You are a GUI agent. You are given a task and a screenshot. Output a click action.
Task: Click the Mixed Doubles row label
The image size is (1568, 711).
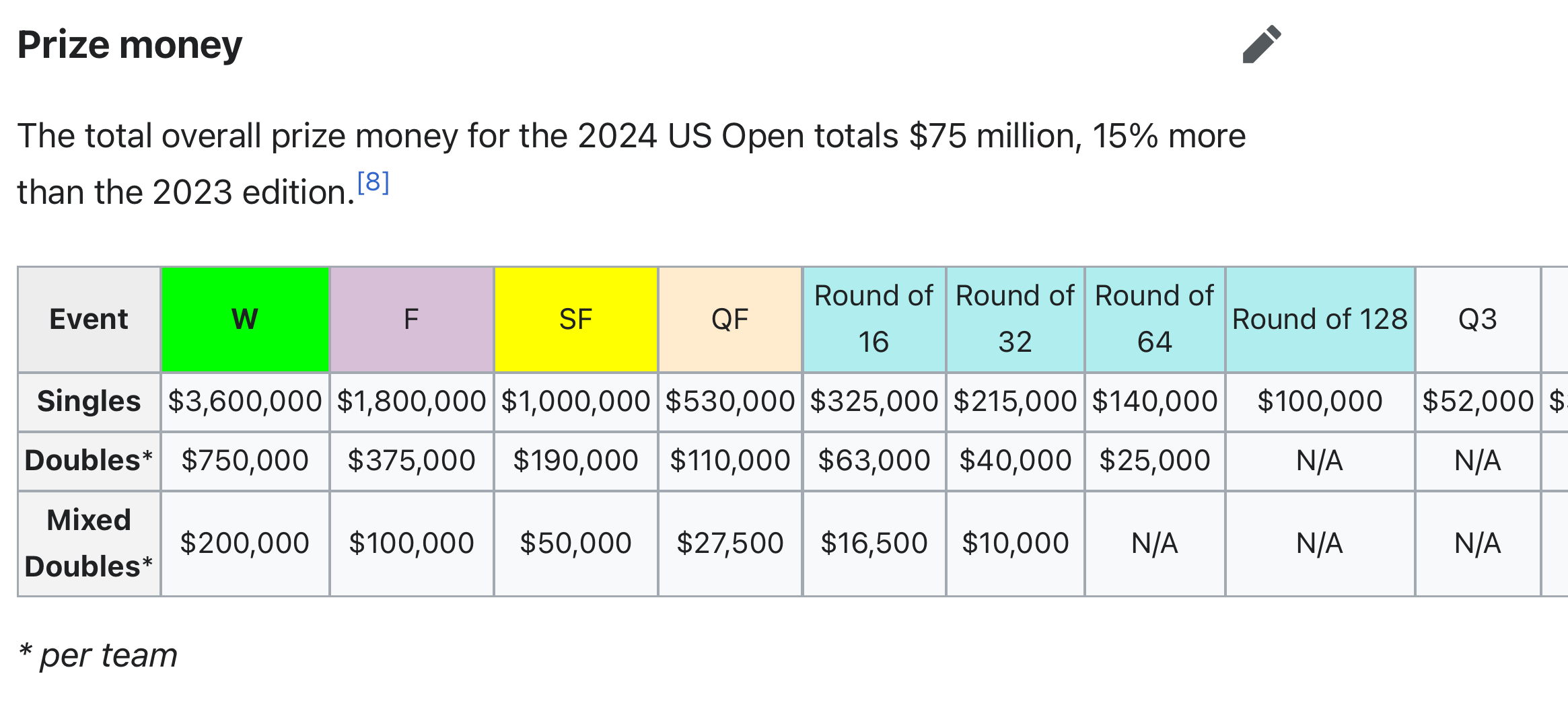point(89,544)
